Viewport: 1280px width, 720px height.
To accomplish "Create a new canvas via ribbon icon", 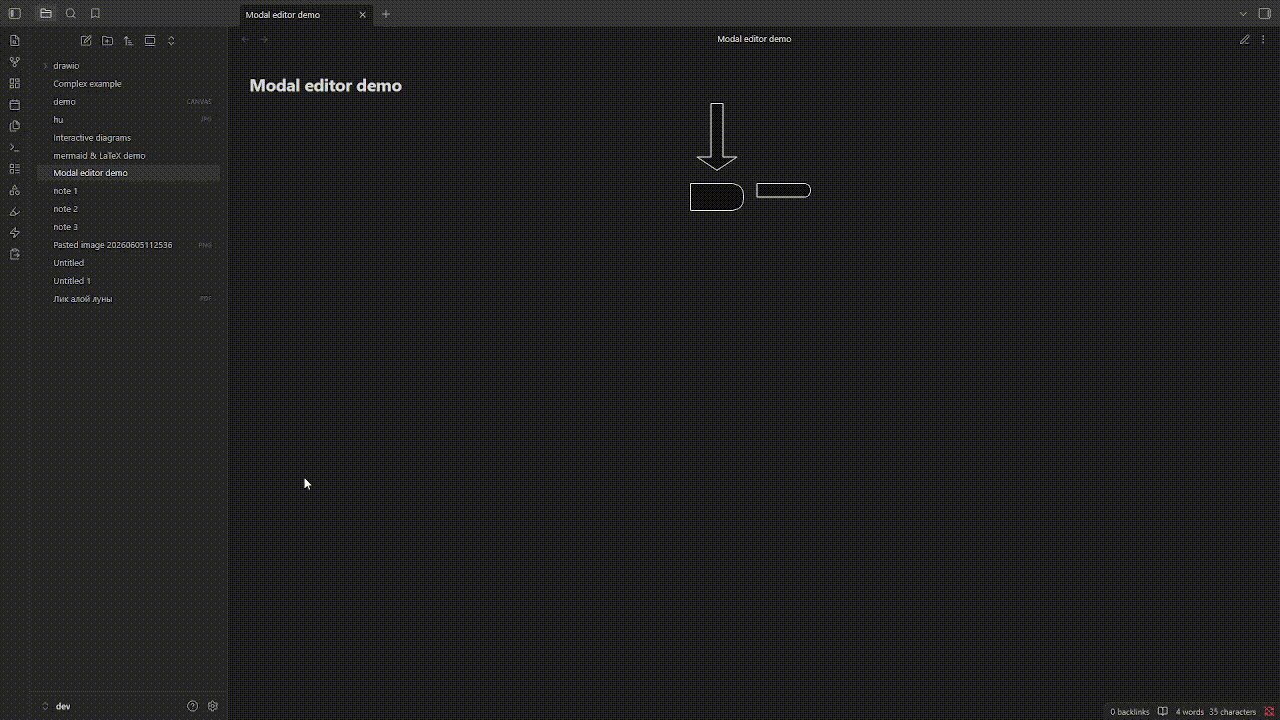I will coord(14,83).
